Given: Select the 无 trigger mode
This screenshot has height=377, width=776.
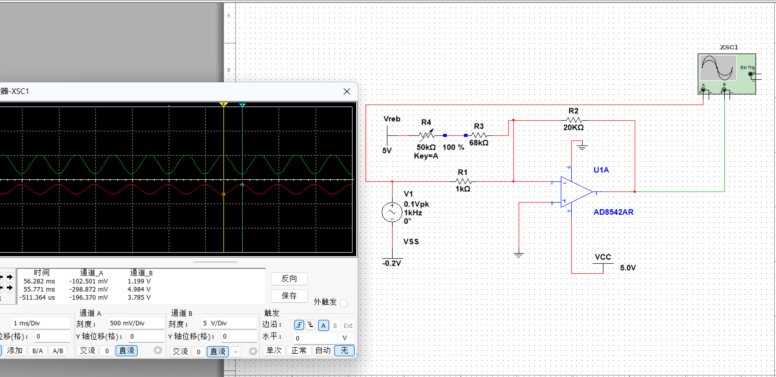Looking at the screenshot, I should point(344,351).
